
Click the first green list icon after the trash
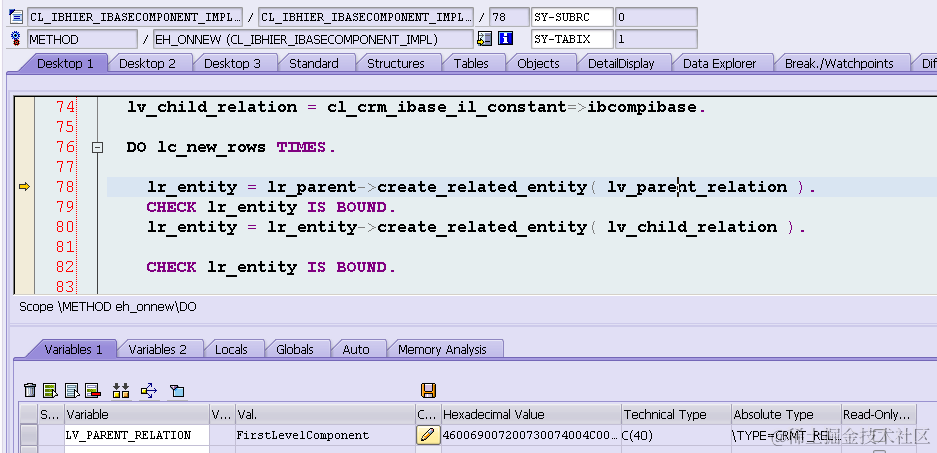coord(51,391)
